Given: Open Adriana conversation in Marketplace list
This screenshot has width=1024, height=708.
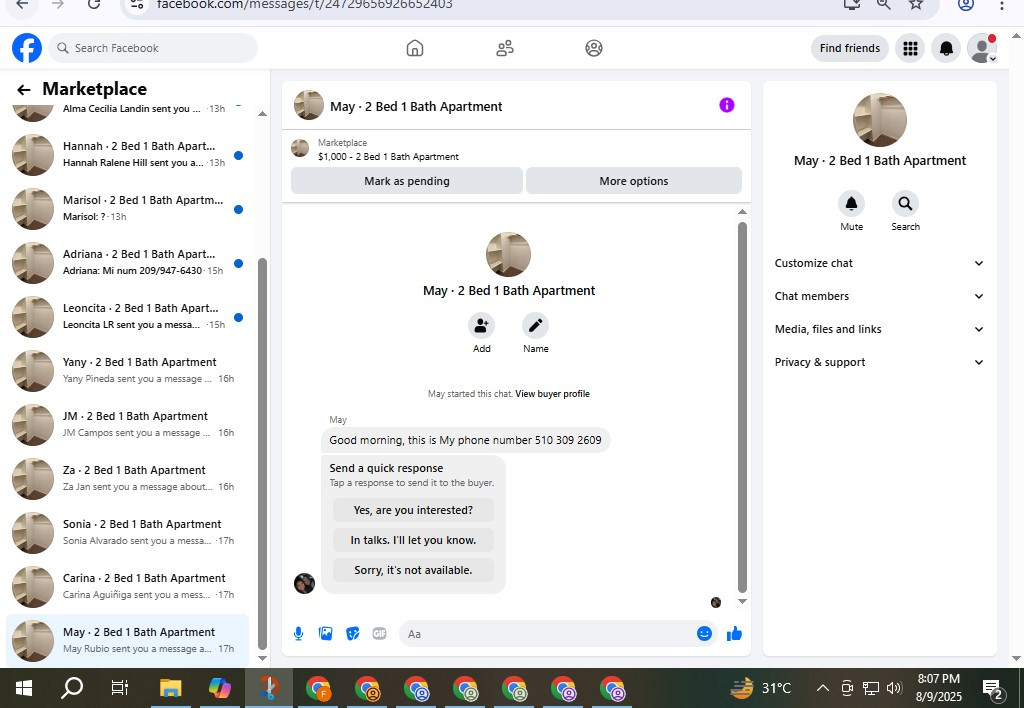Looking at the screenshot, I should [x=127, y=263].
